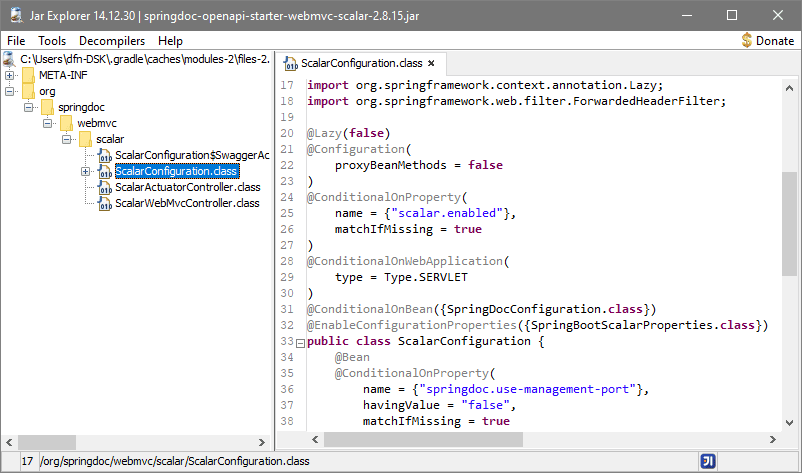
Task: Click the springdoc folder icon
Action: (48, 107)
